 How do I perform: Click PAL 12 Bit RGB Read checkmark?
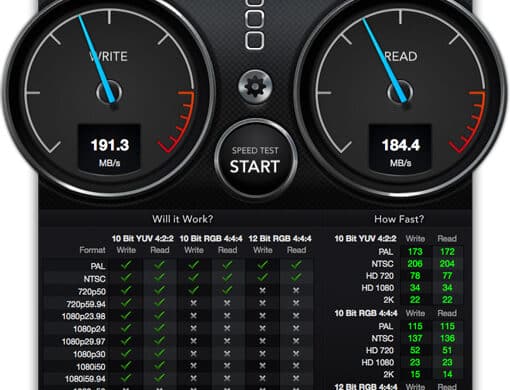click(x=296, y=265)
